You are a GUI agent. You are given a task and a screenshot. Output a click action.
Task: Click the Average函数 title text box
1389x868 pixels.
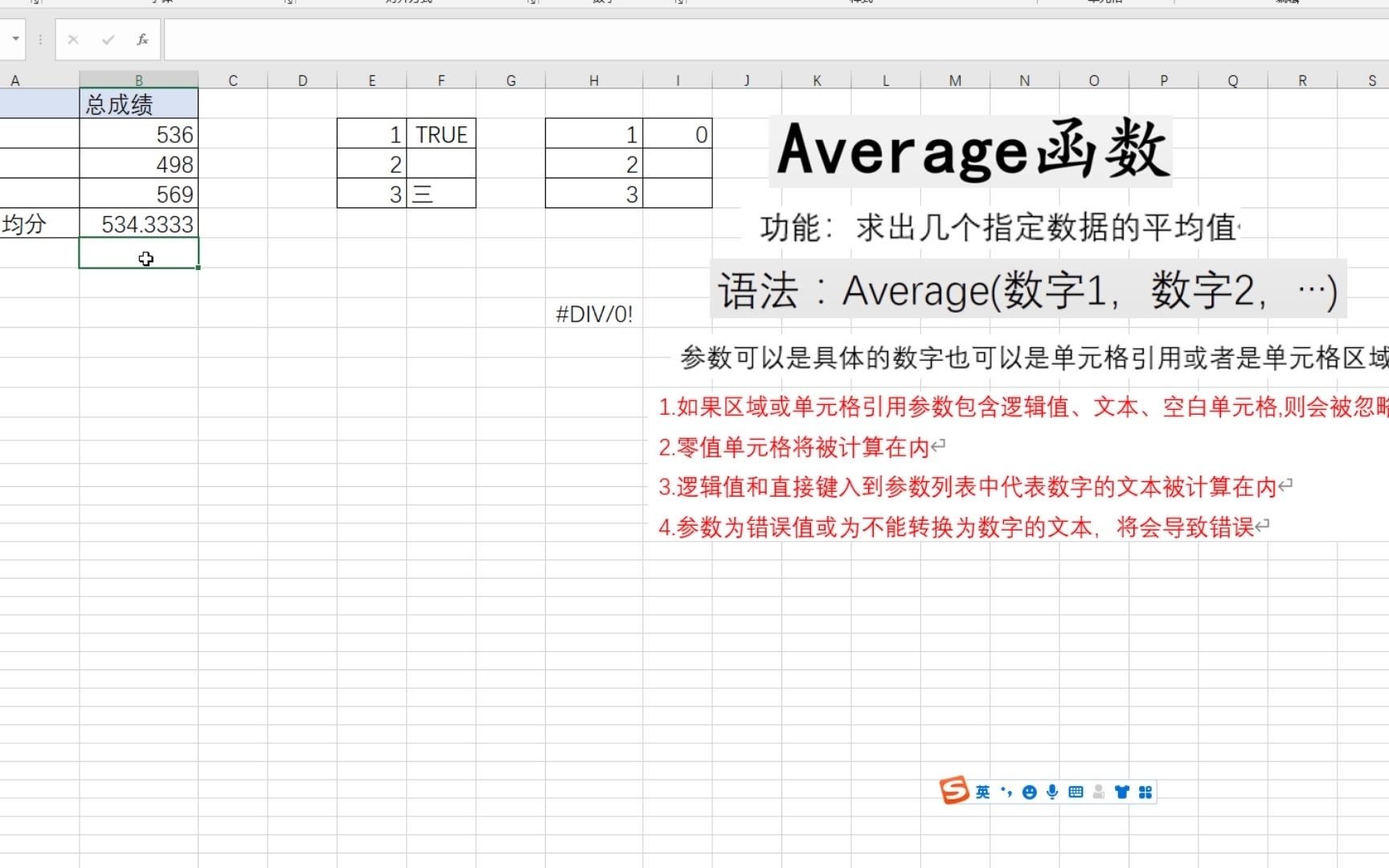971,151
